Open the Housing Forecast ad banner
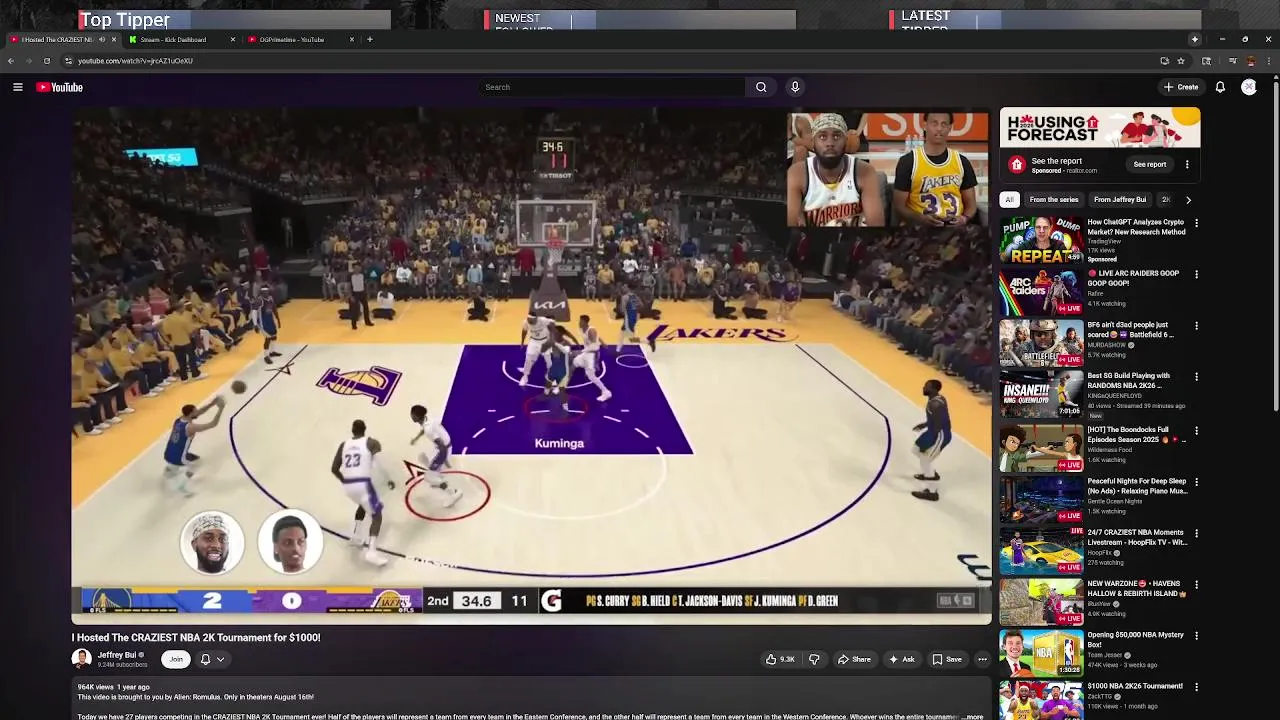Viewport: 1280px width, 720px height. (1100, 128)
